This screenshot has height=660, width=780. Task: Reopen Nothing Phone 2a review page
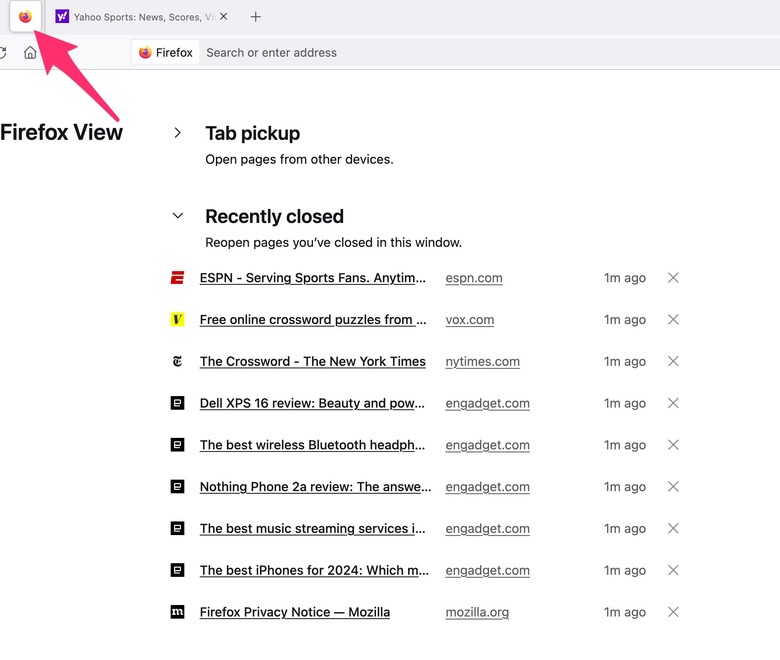click(315, 486)
